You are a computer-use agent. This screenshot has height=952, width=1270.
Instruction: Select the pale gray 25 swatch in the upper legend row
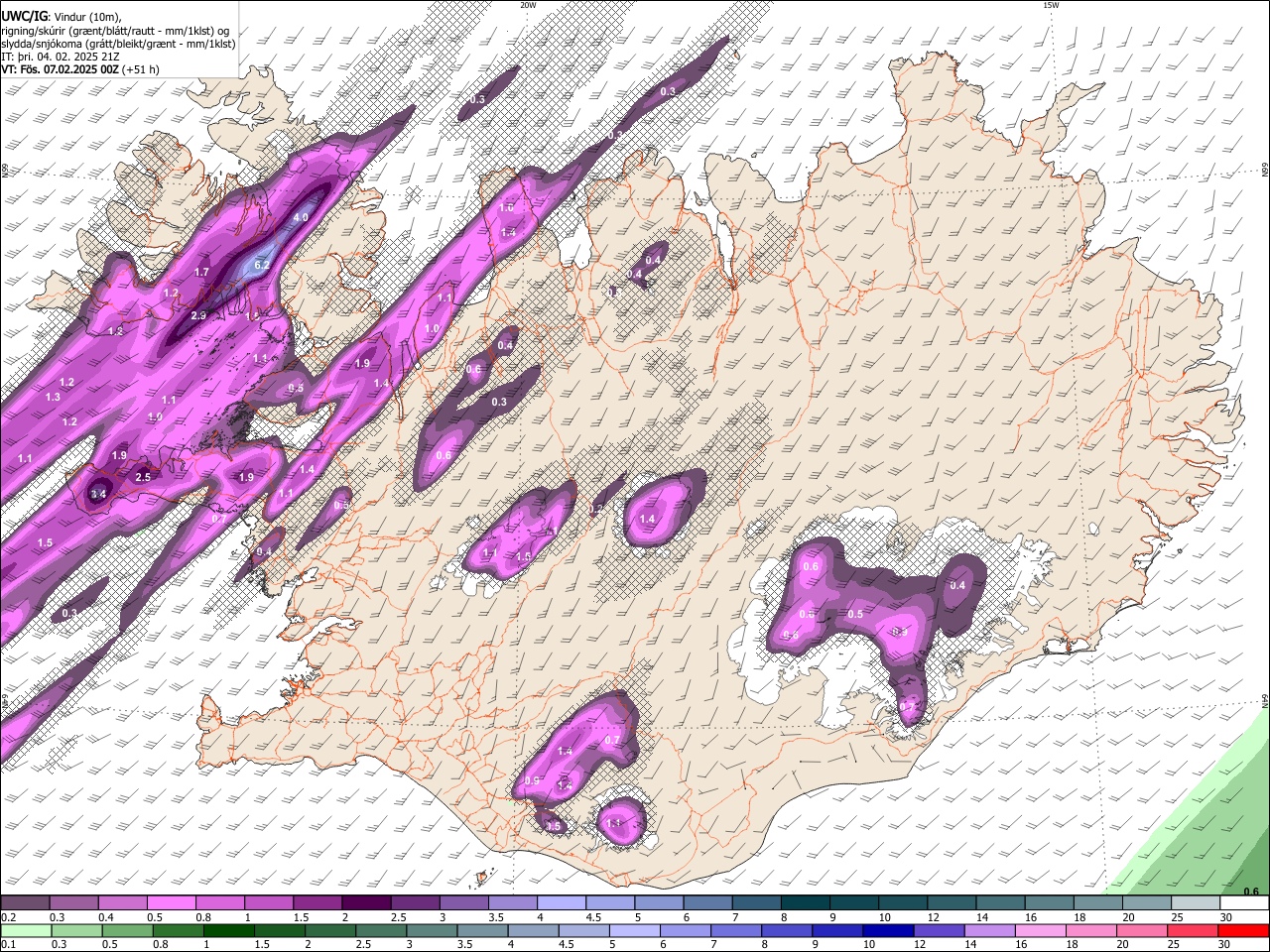[1197, 903]
